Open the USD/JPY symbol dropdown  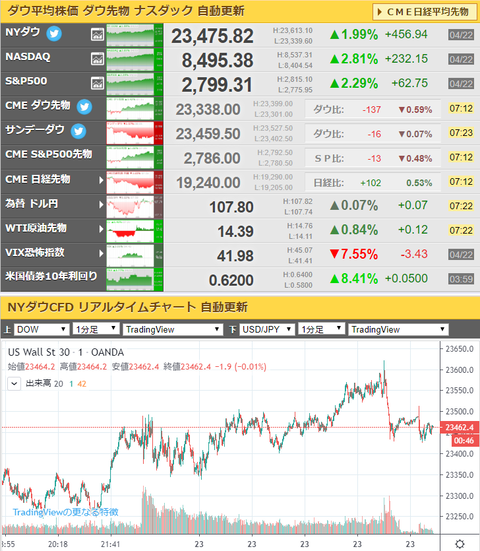(x=267, y=329)
